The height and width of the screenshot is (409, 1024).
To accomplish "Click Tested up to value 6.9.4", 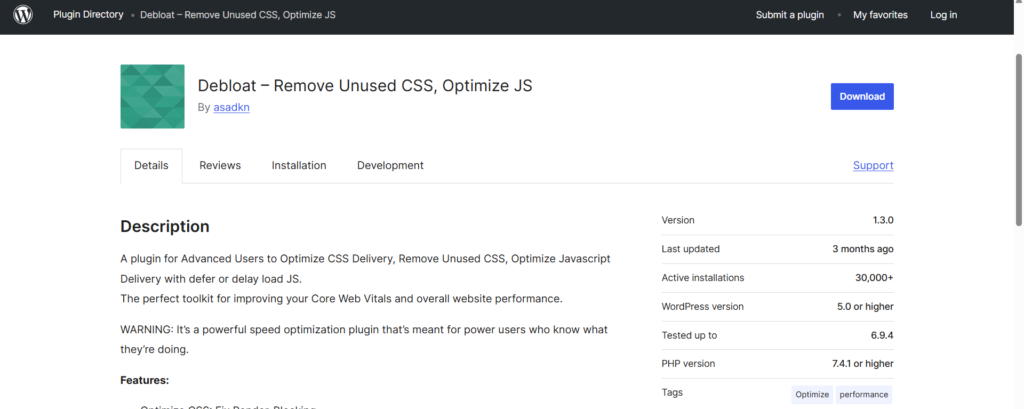I will pyautogui.click(x=882, y=335).
